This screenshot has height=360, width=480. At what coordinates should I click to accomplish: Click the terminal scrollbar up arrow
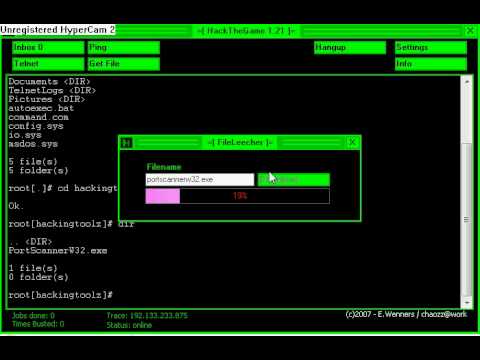[x=467, y=82]
